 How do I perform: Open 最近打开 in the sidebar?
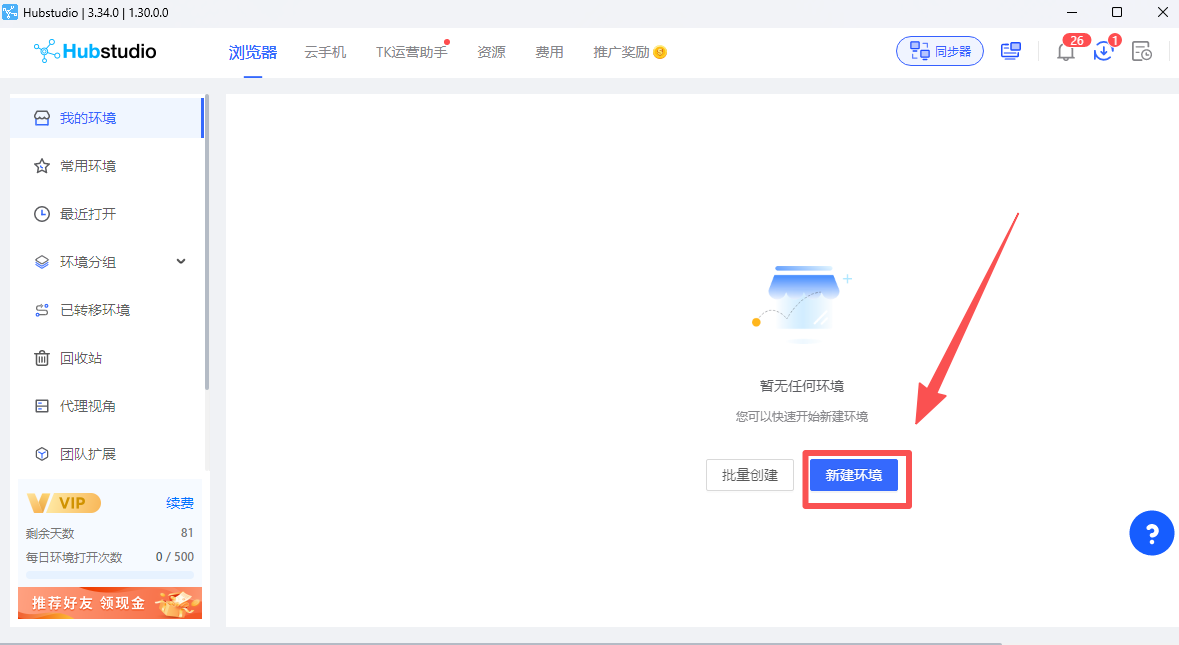88,214
